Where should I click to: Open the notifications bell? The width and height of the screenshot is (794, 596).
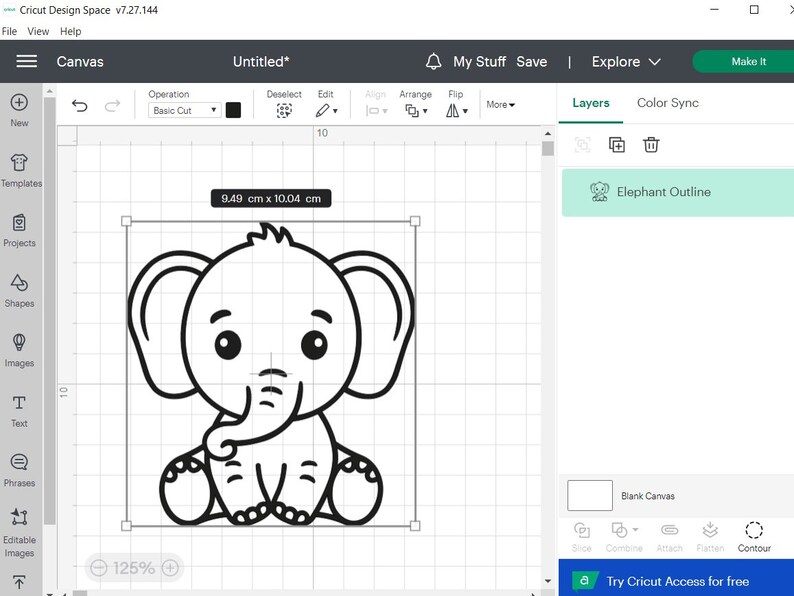[433, 61]
